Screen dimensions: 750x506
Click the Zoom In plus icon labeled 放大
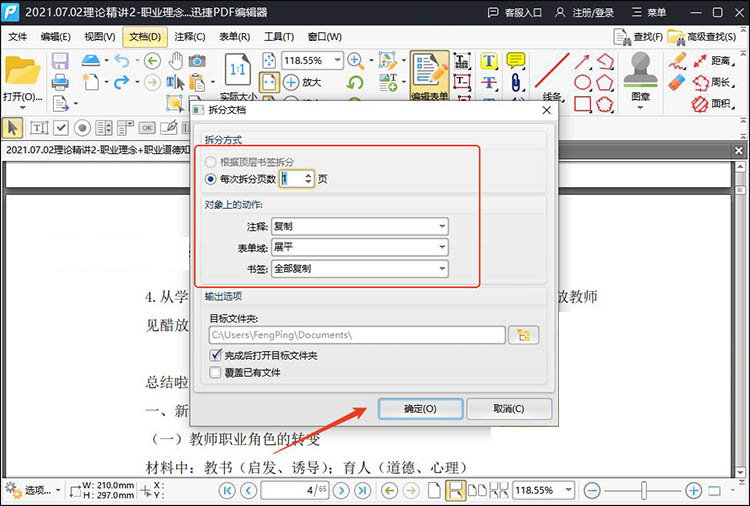tap(302, 82)
